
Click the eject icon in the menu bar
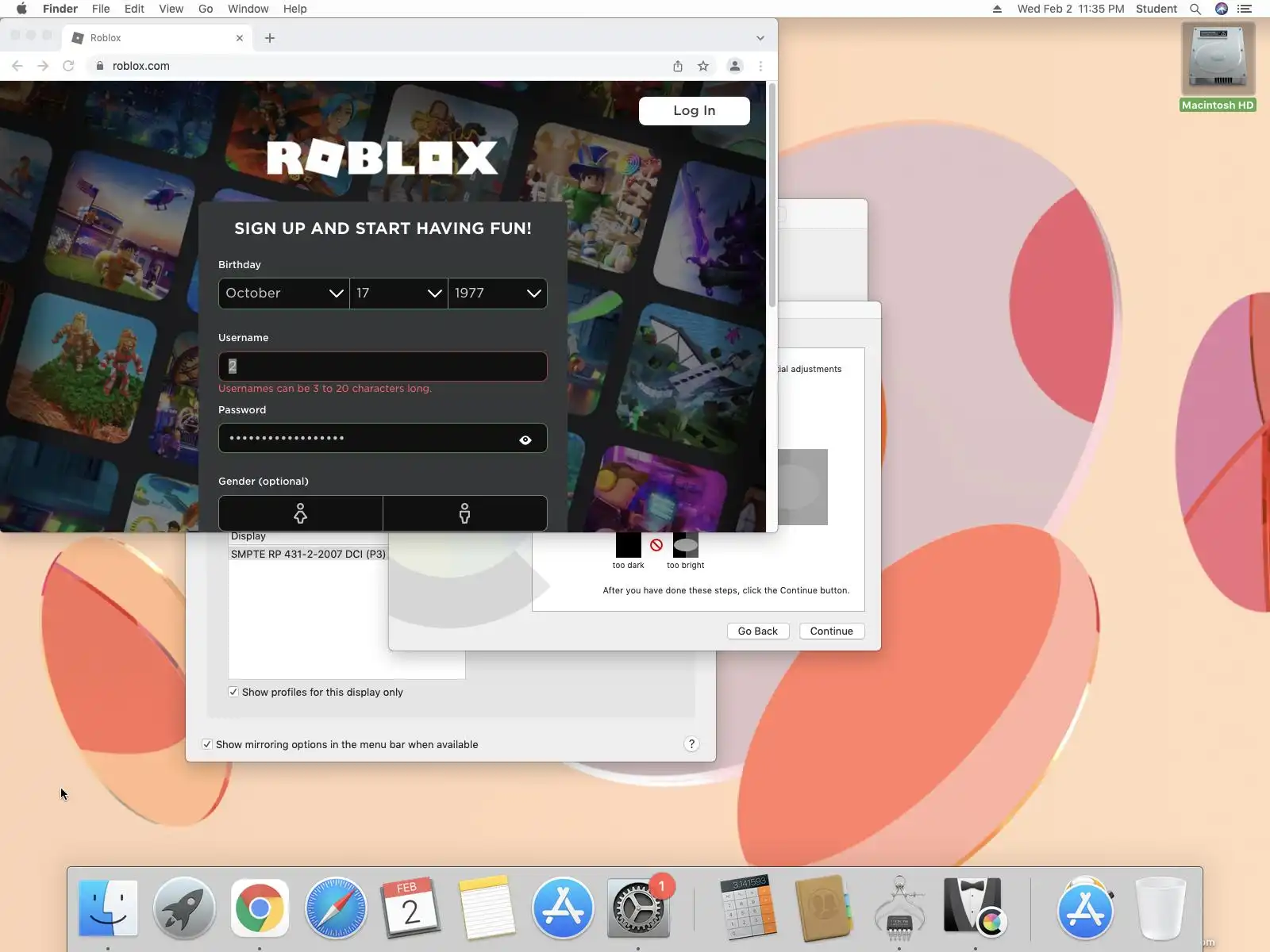click(x=997, y=9)
